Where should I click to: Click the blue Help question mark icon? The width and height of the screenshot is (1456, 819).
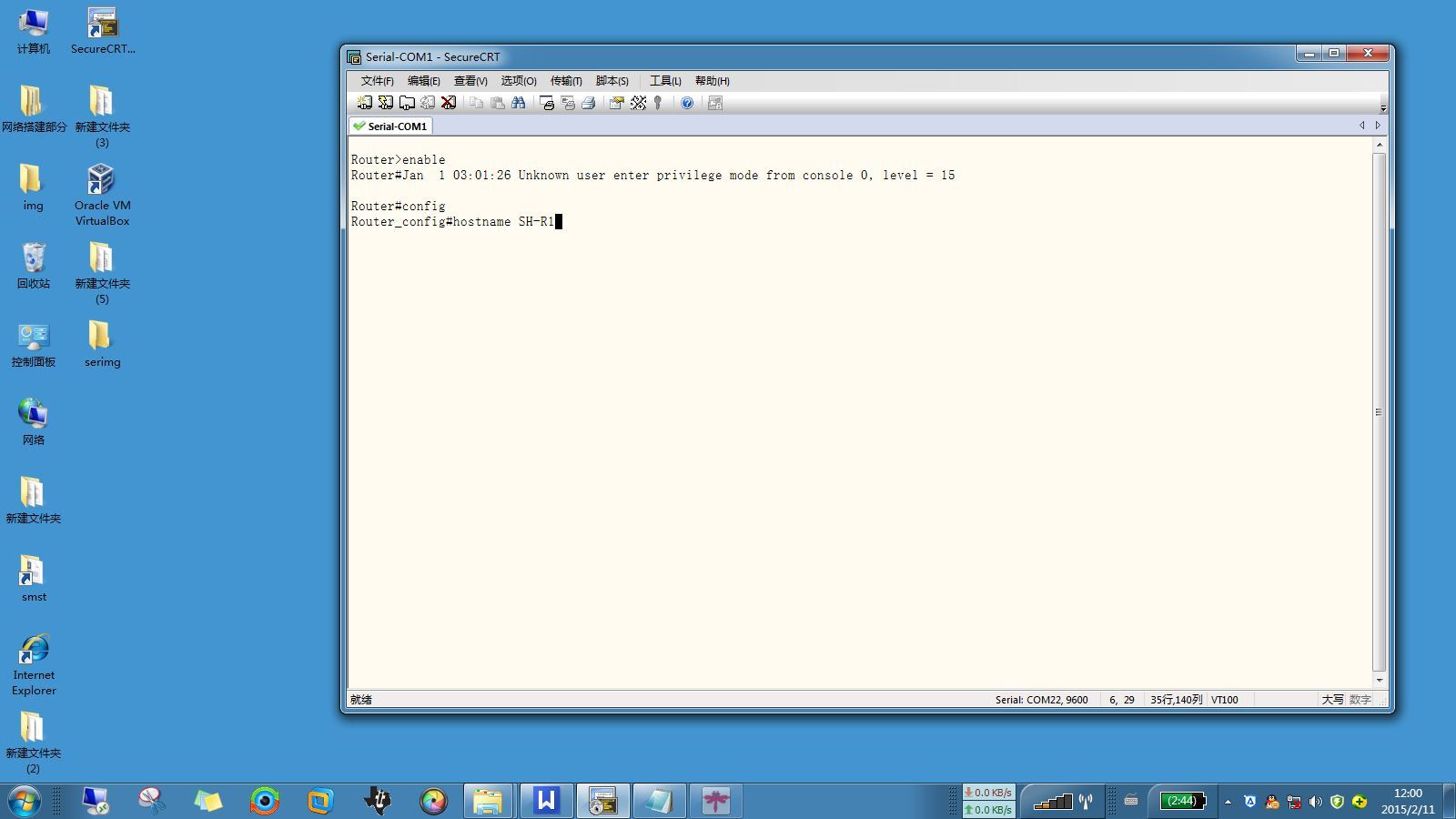687,103
